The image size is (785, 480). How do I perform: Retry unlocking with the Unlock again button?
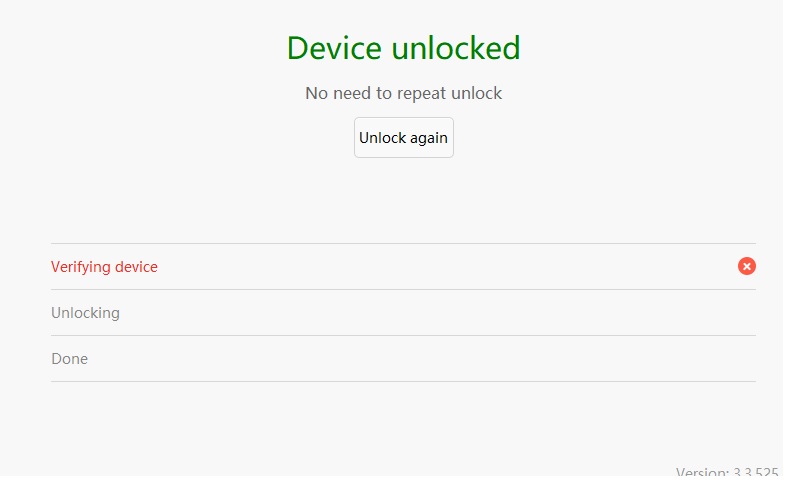click(403, 138)
